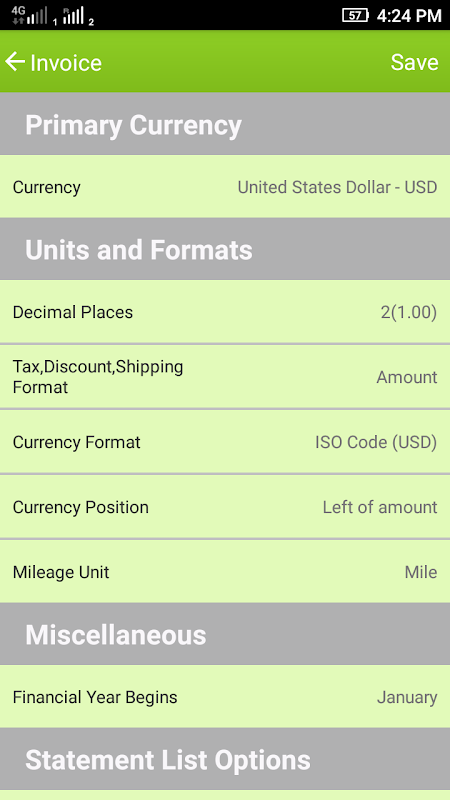Image resolution: width=450 pixels, height=800 pixels.
Task: Change the Amount format value
Action: [x=407, y=377]
